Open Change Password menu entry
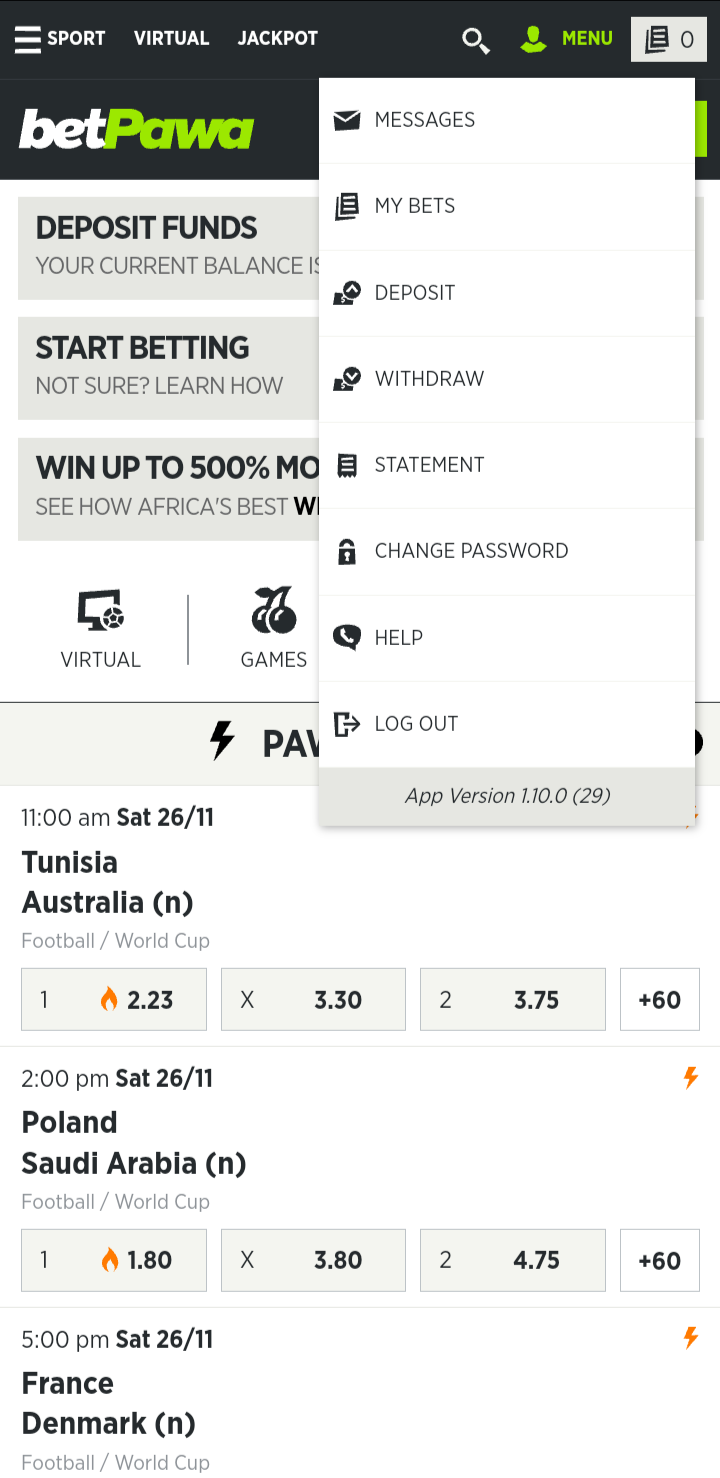 (x=471, y=551)
